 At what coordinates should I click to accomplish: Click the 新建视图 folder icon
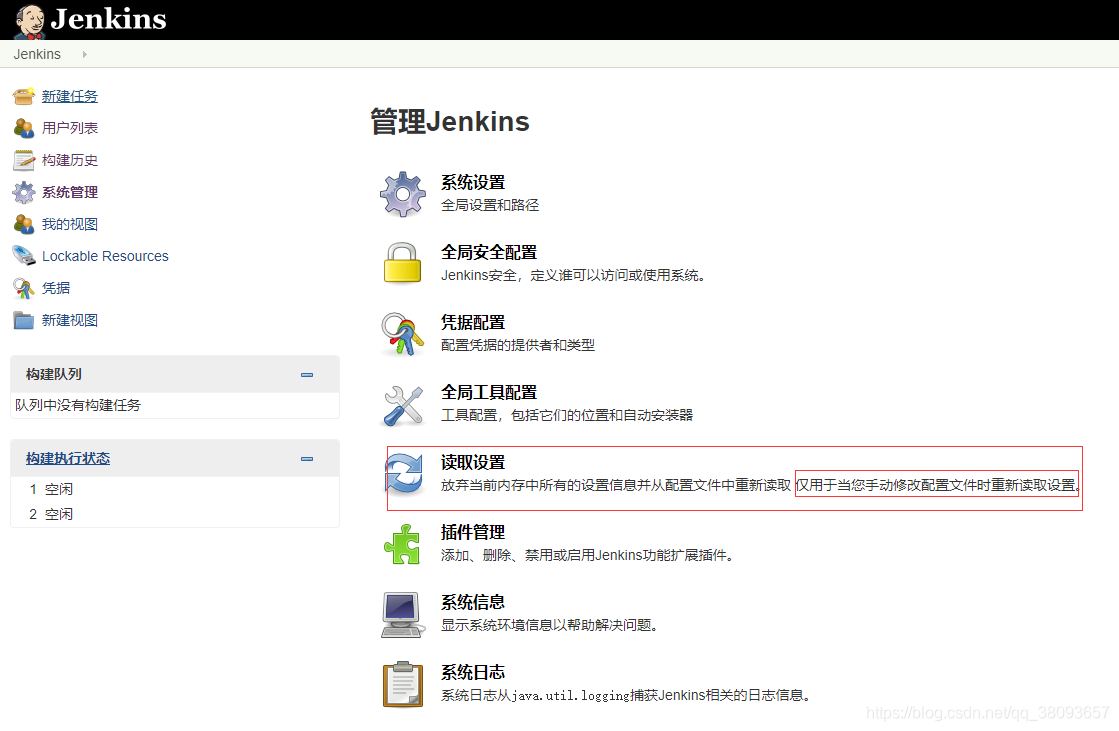tap(24, 320)
